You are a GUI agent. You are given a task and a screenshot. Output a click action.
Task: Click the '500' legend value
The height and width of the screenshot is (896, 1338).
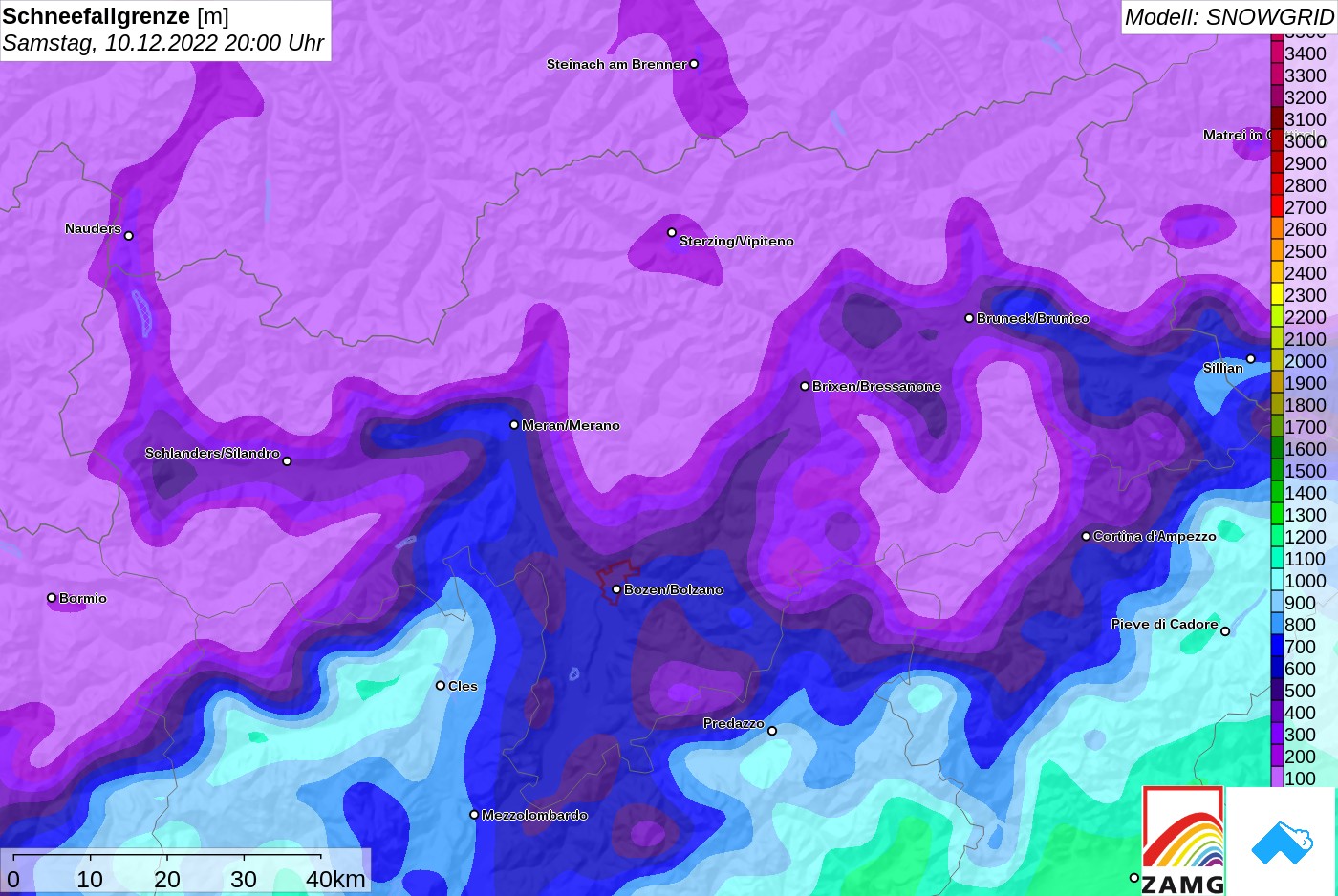[1300, 691]
